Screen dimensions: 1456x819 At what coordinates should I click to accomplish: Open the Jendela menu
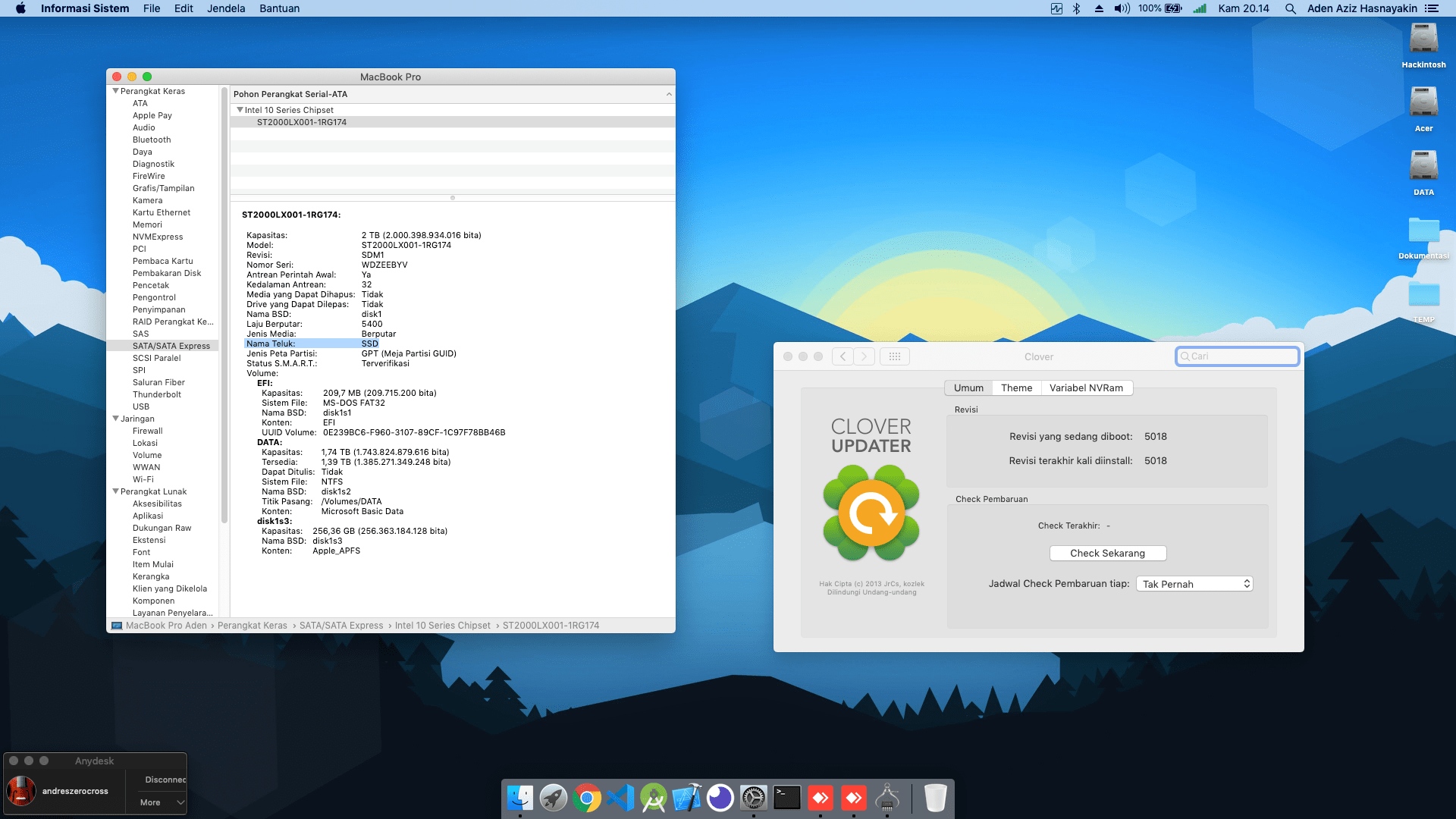[x=226, y=8]
